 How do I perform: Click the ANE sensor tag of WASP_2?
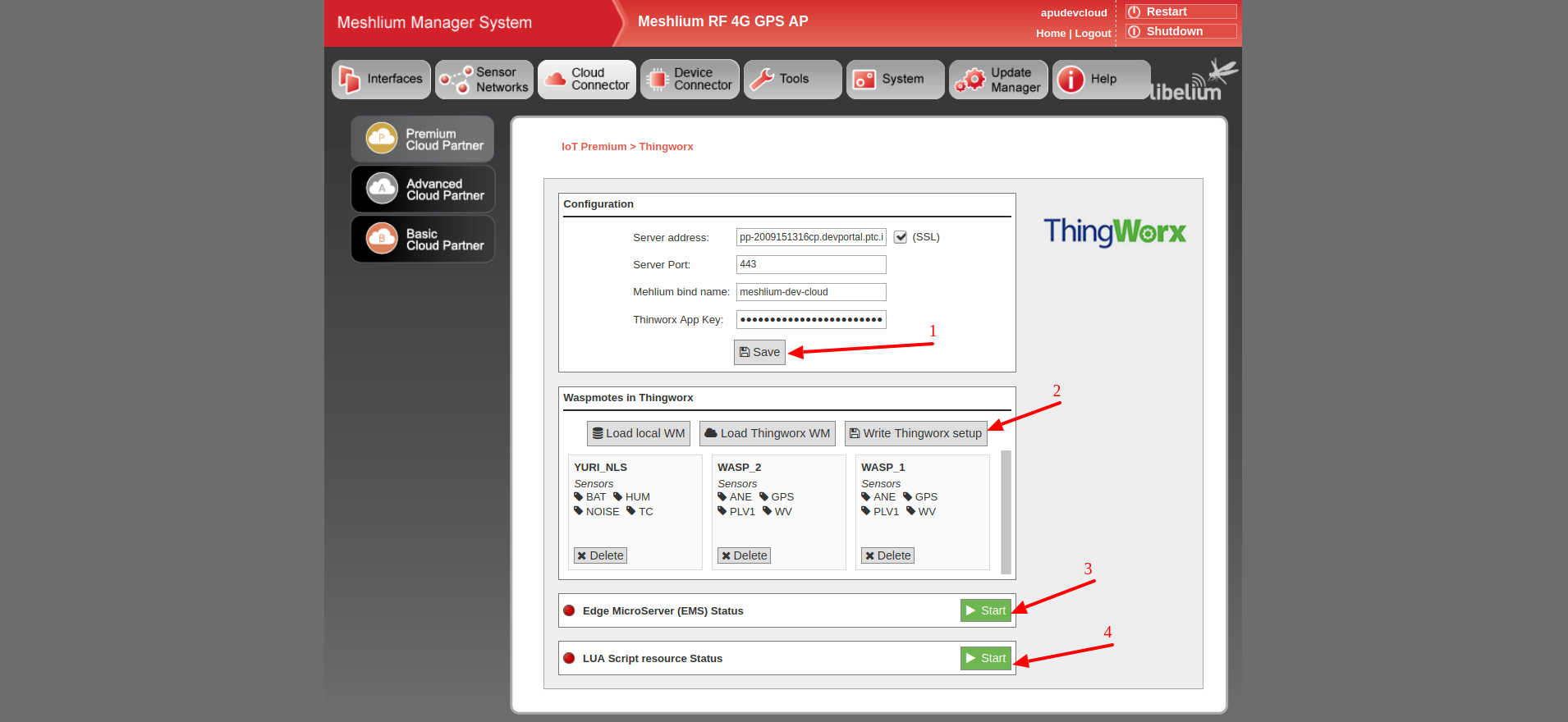tap(735, 497)
